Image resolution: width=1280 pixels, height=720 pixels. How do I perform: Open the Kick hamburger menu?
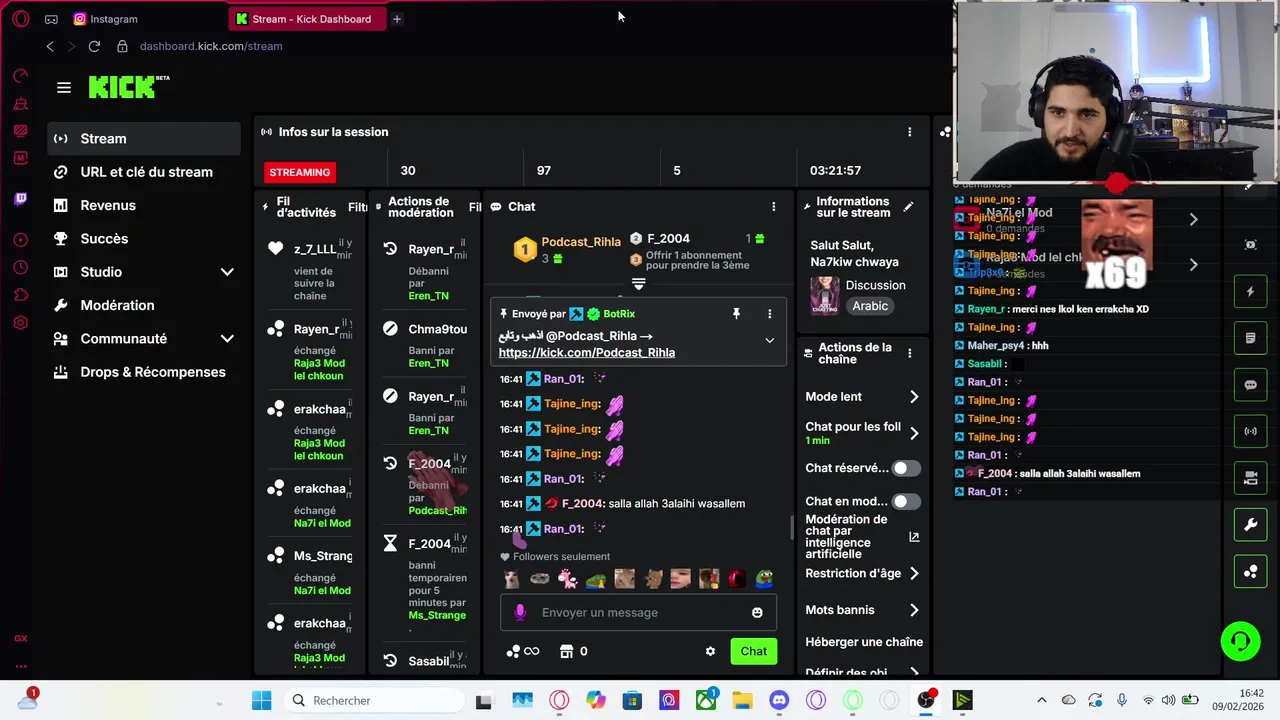click(x=64, y=88)
